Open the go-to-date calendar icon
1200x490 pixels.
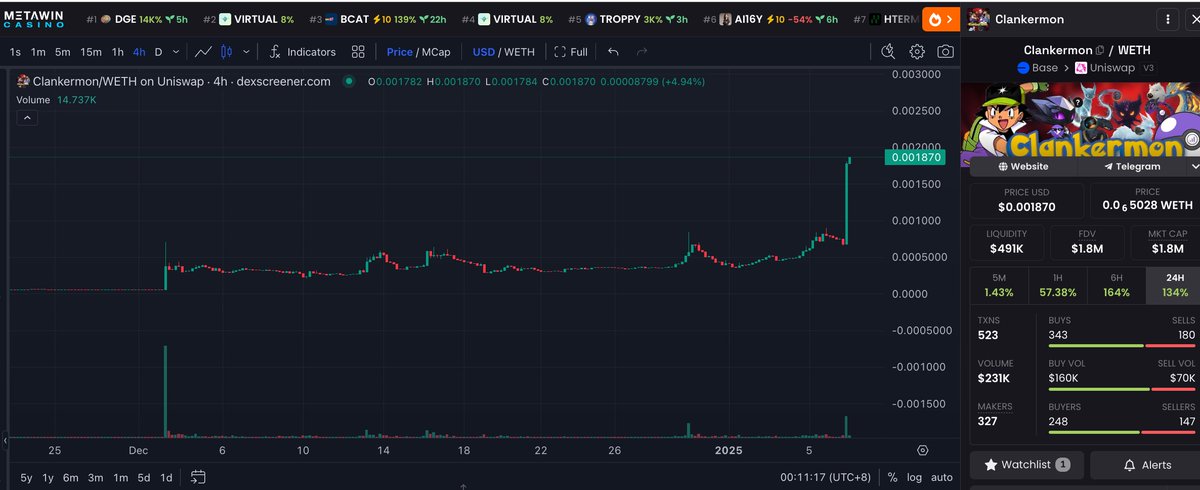click(198, 477)
